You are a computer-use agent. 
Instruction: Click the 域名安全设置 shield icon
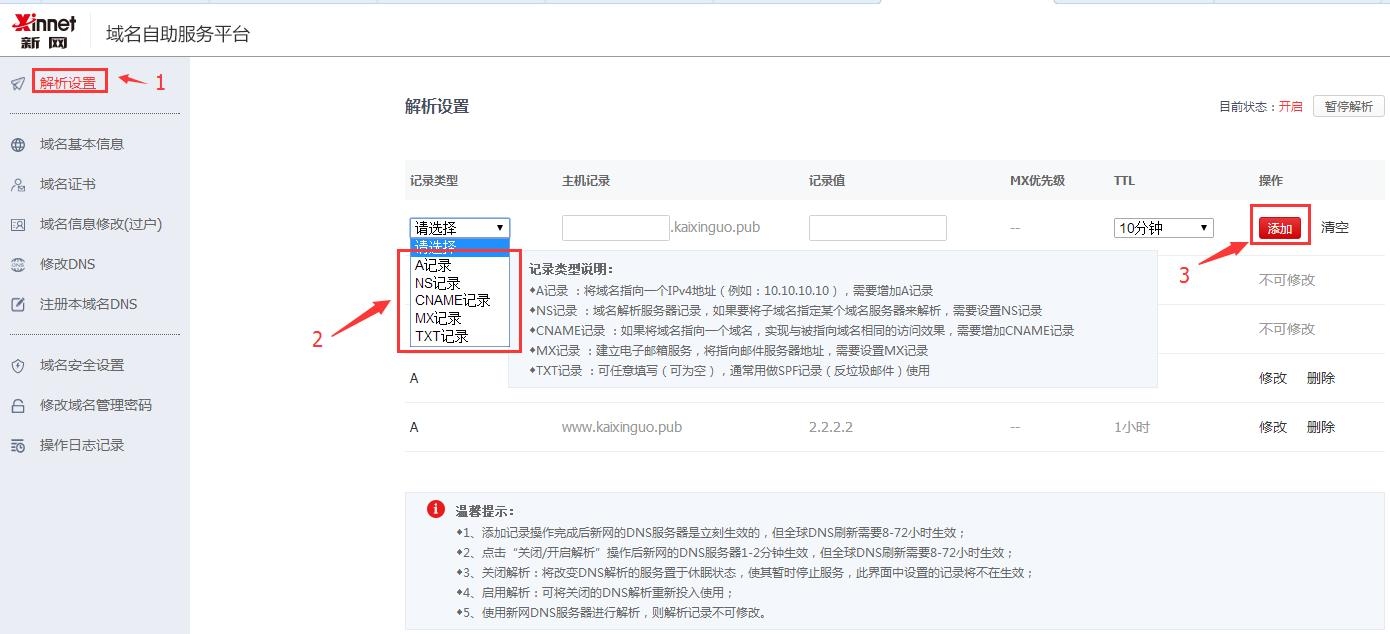[17, 365]
